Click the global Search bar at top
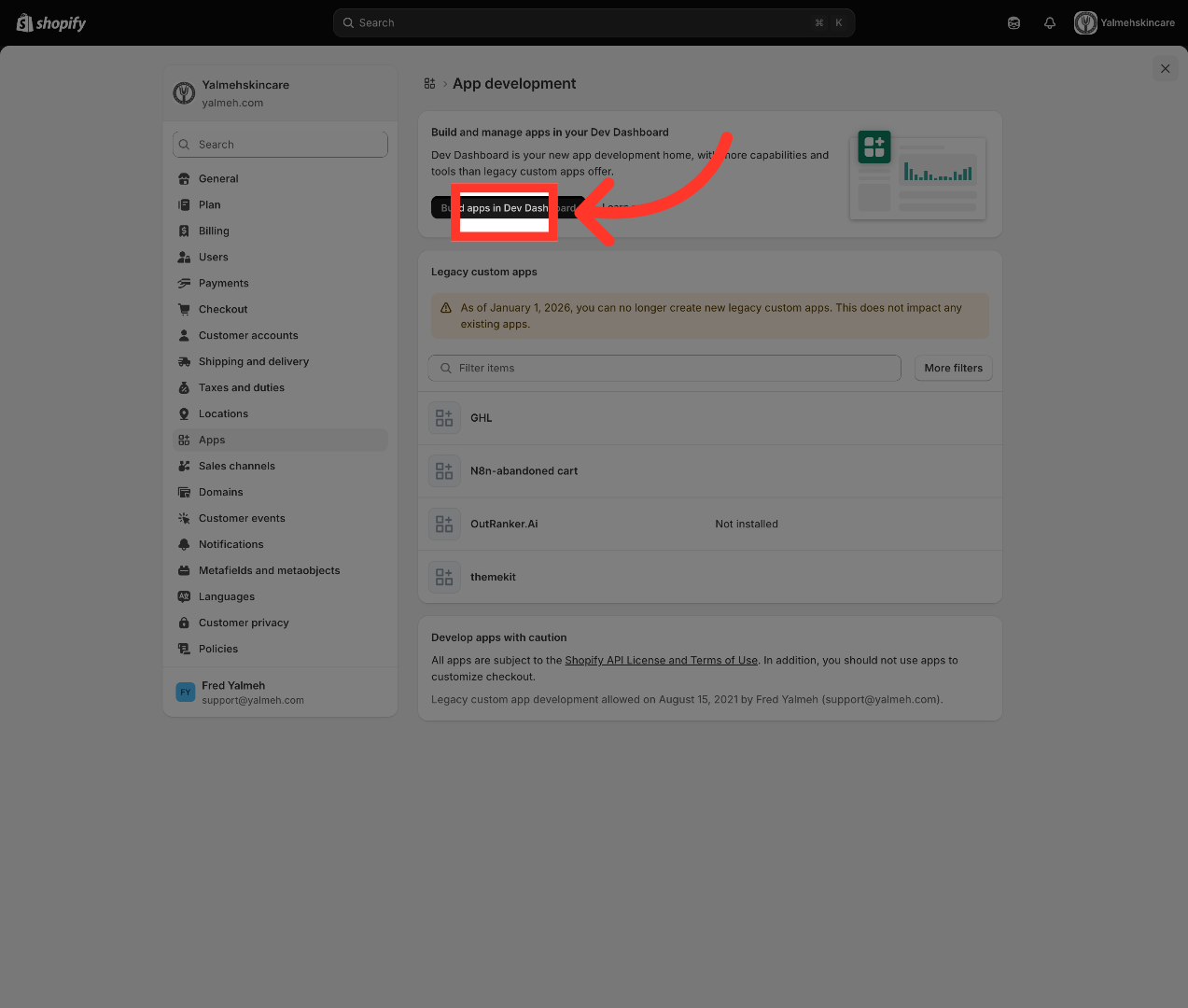Image resolution: width=1188 pixels, height=1008 pixels. point(594,23)
